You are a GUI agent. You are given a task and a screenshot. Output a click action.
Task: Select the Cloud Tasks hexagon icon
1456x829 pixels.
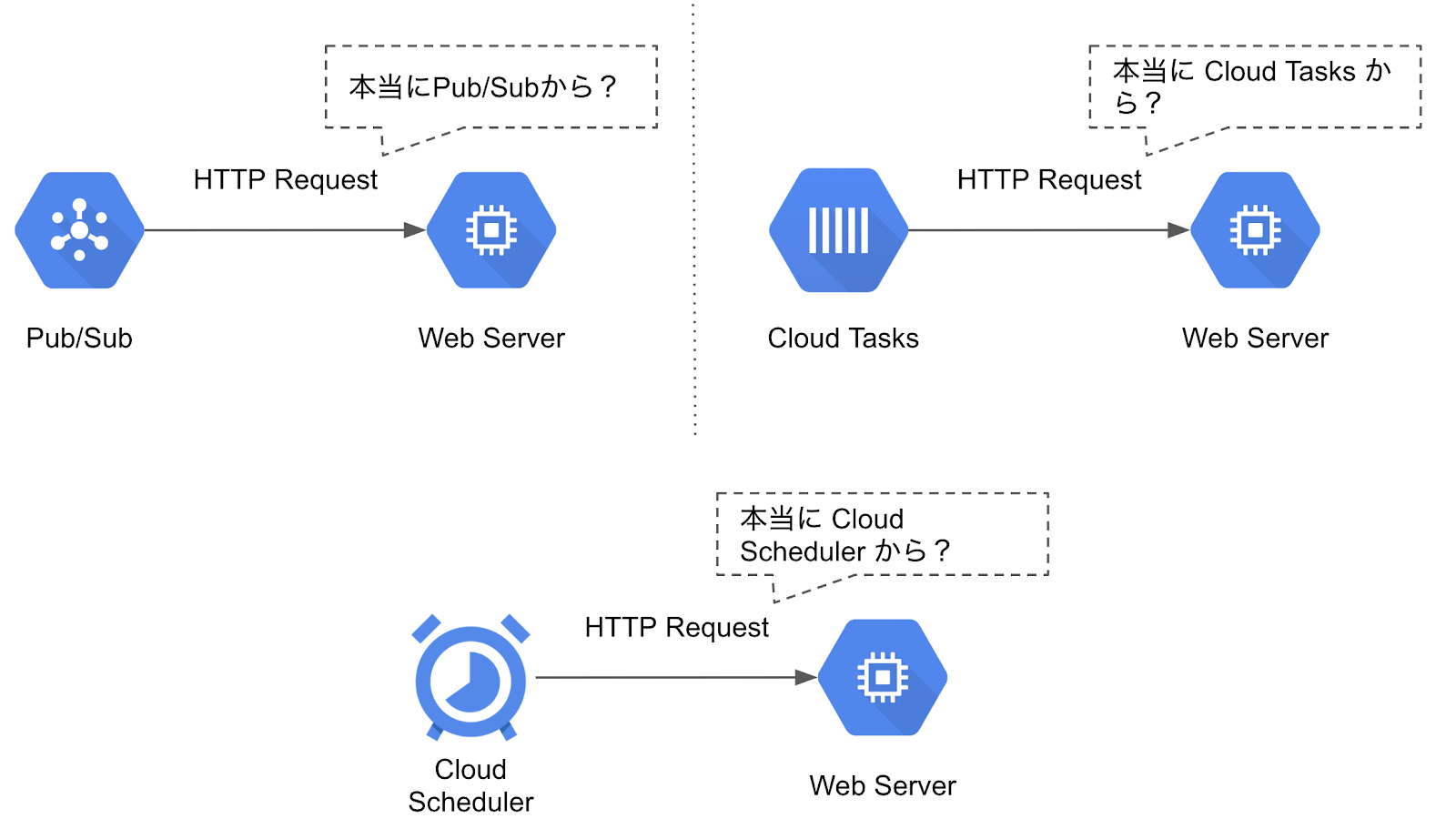click(x=838, y=230)
